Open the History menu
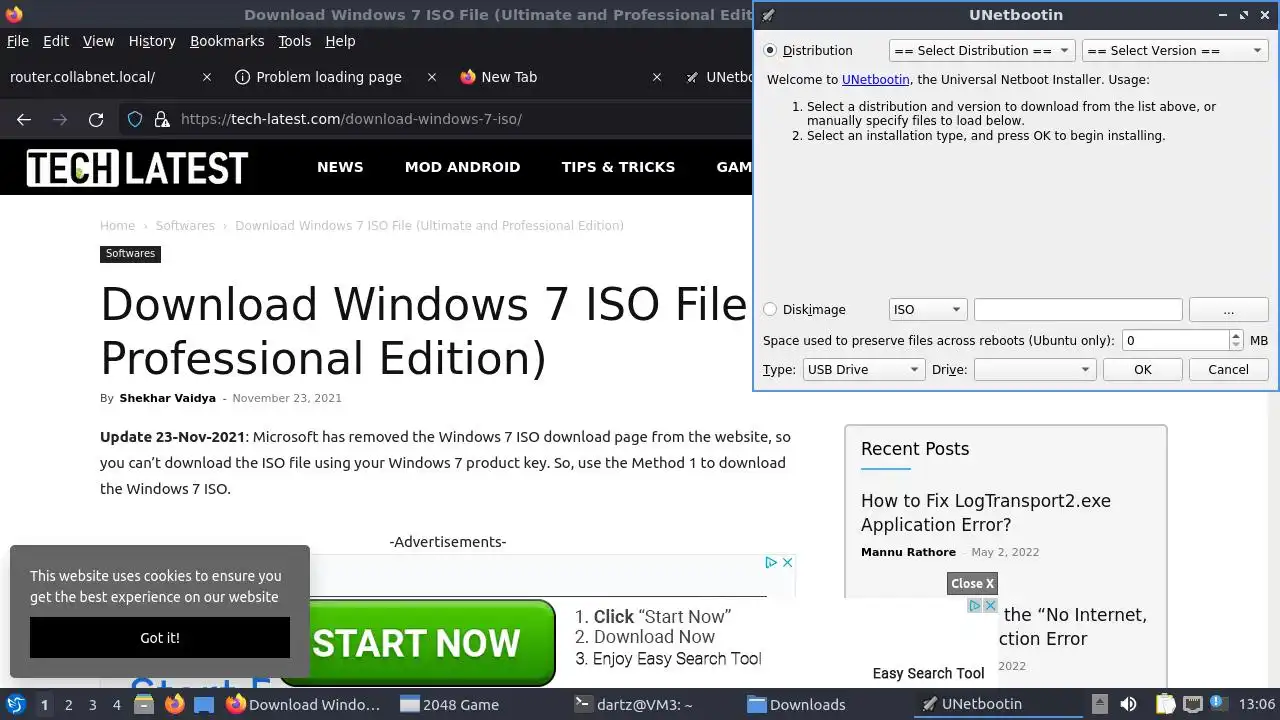Image resolution: width=1280 pixels, height=720 pixels. coord(152,41)
